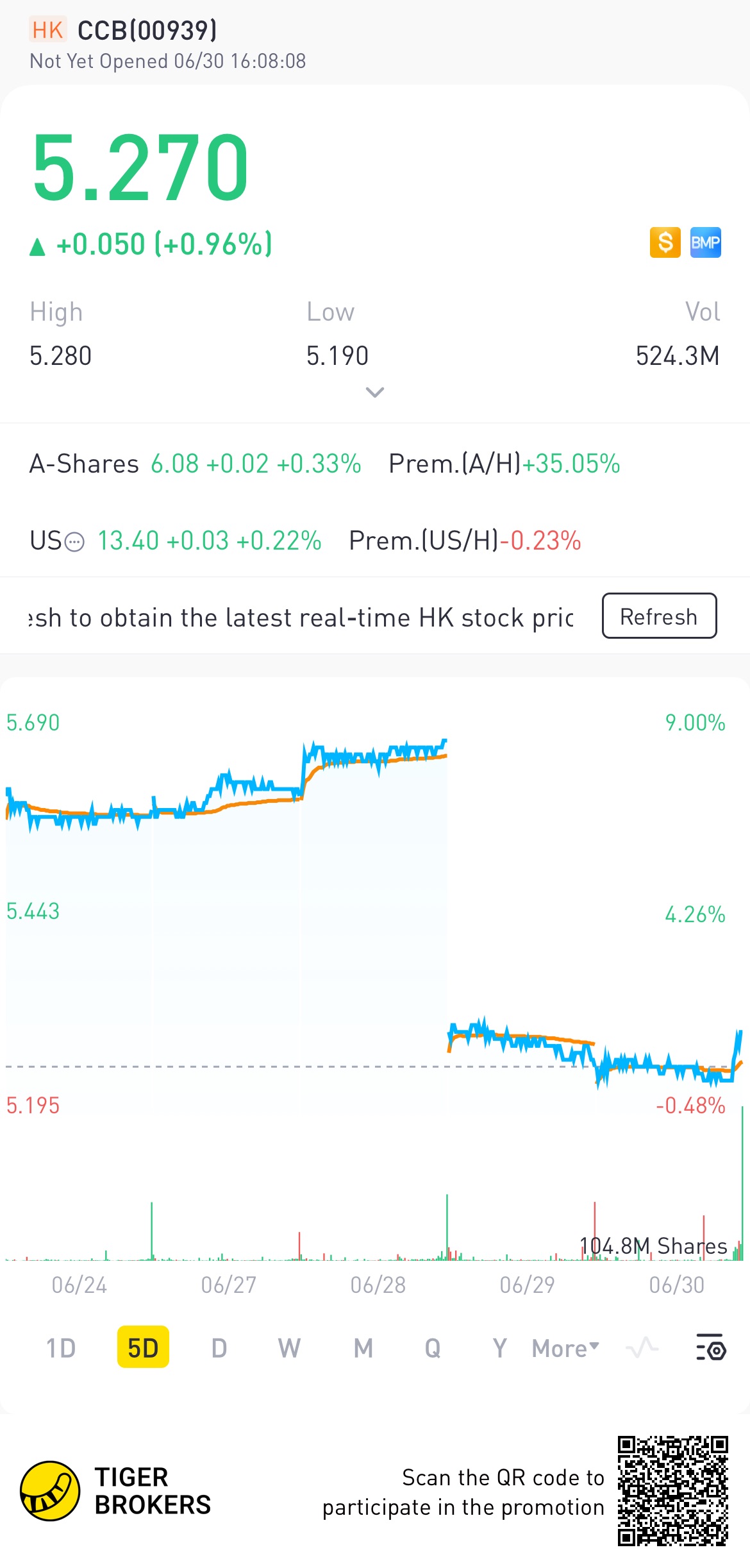Tap the A-Shares 6.08 quote link
Image resolution: width=750 pixels, height=1568 pixels.
click(x=174, y=464)
